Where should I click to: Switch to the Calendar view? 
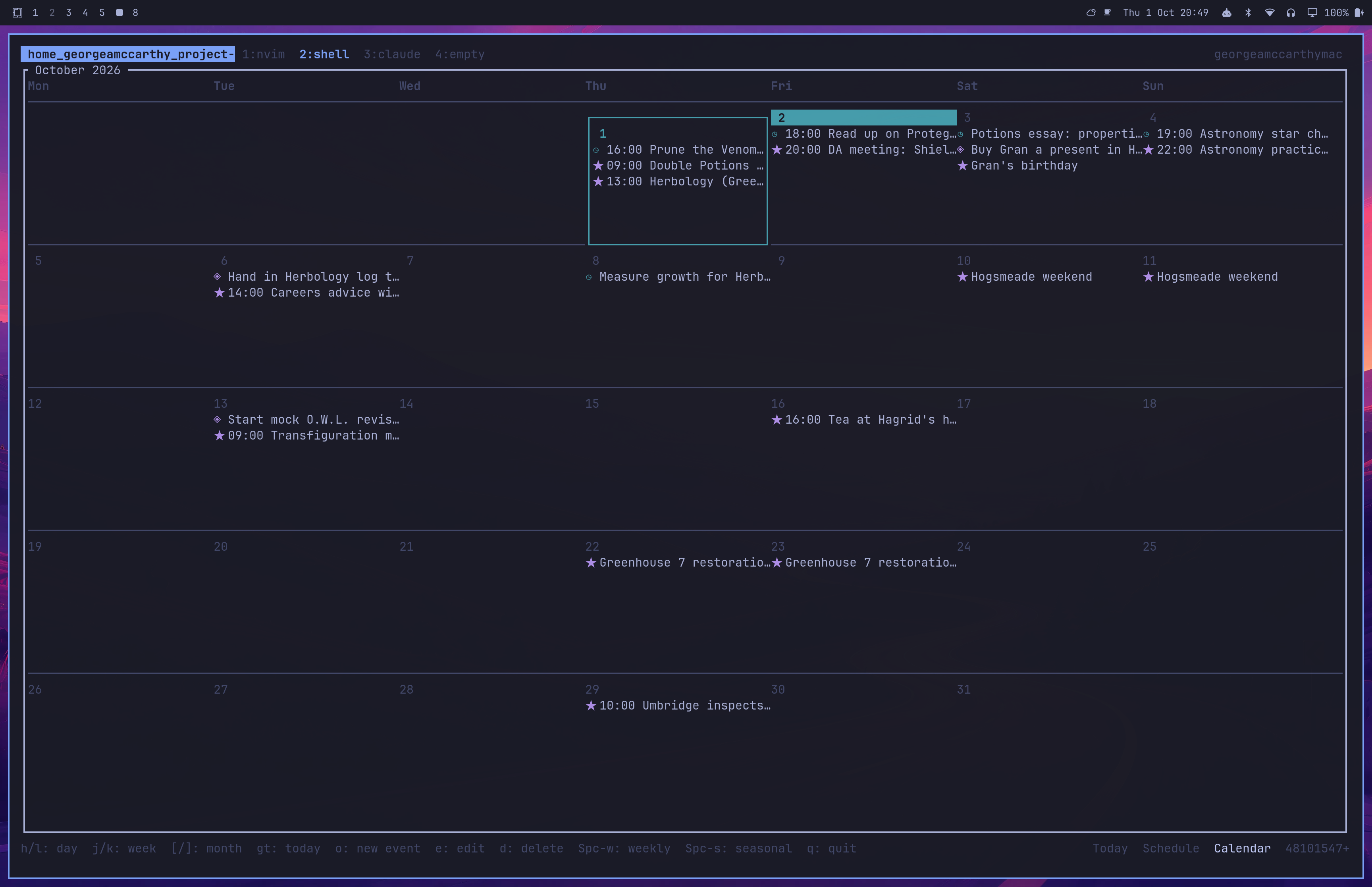point(1242,848)
